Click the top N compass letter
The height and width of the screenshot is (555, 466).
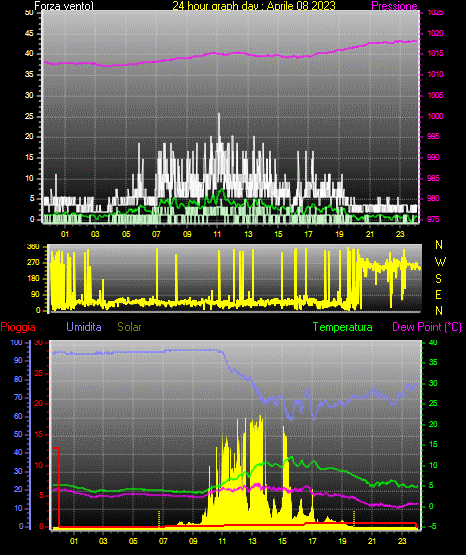439,245
